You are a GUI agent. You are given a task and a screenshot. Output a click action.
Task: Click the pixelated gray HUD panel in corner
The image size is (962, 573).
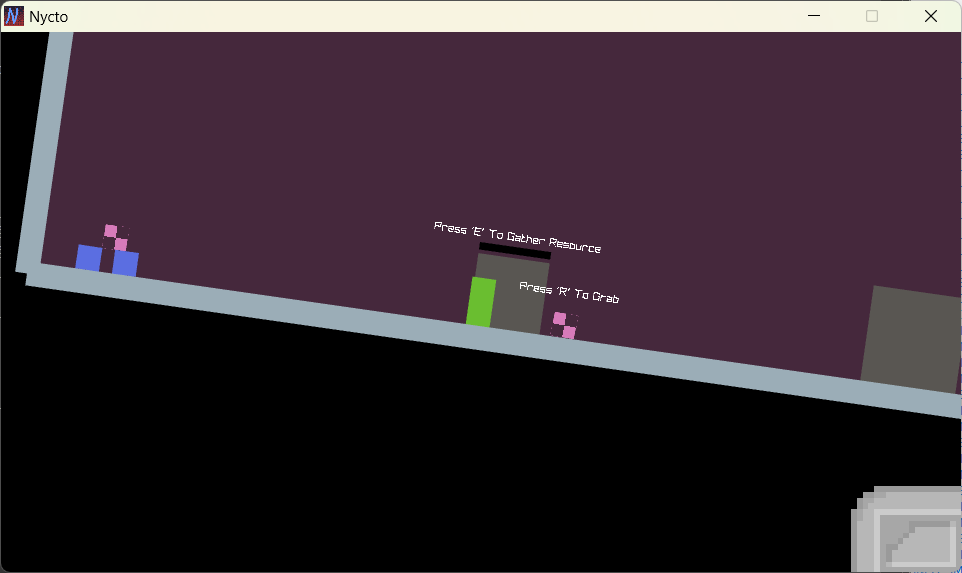click(907, 529)
